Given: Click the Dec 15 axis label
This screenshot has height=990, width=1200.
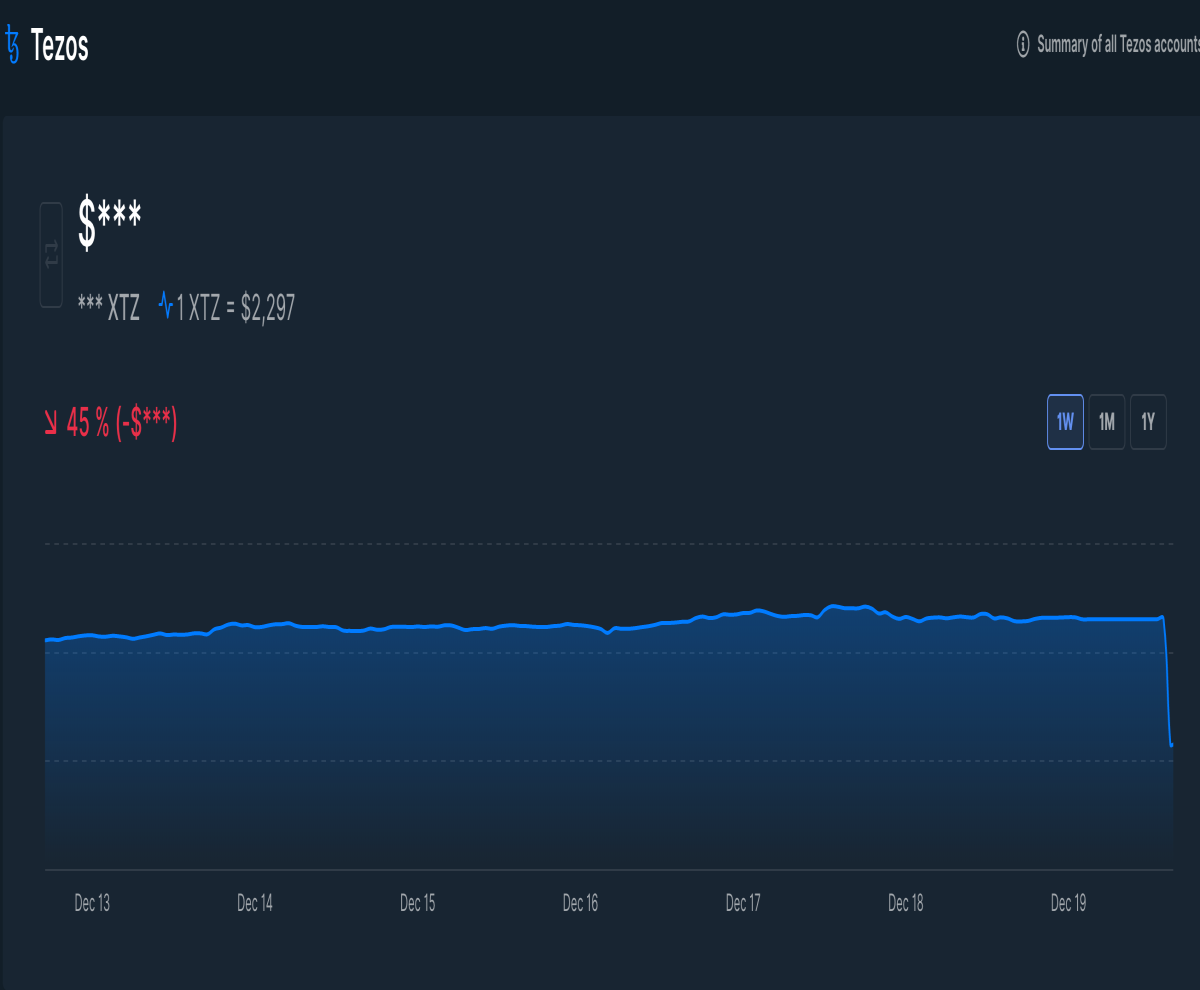Looking at the screenshot, I should tap(418, 903).
